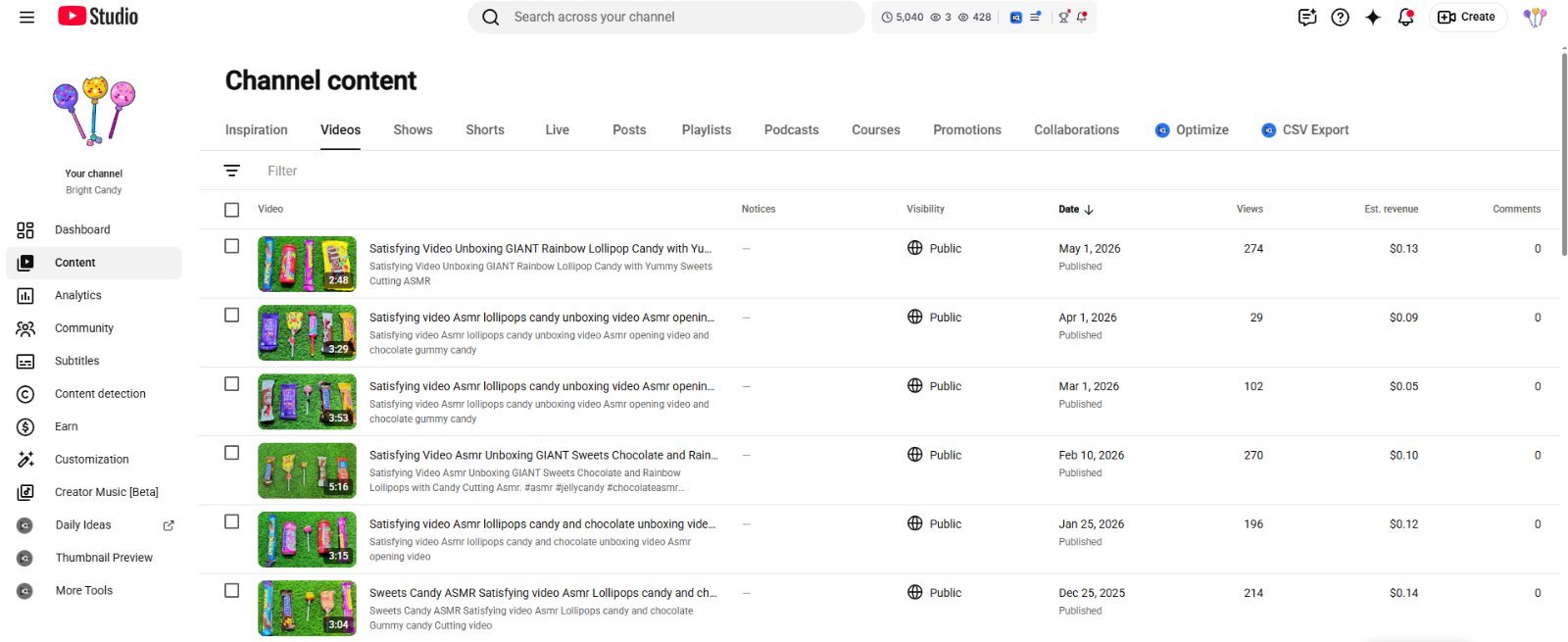Open the notifications bell beside the Create button
The image size is (1568, 642).
1405,17
